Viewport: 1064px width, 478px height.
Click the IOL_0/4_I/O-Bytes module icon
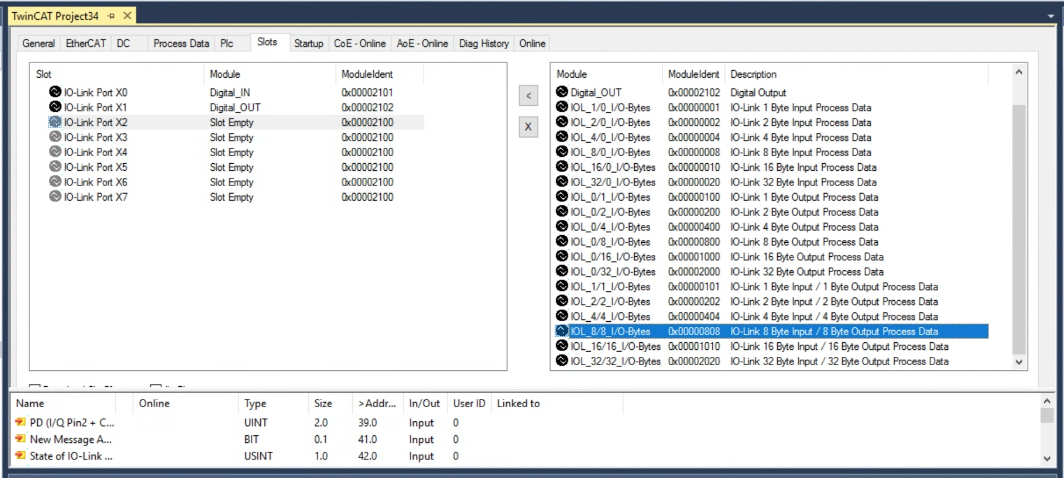click(562, 227)
